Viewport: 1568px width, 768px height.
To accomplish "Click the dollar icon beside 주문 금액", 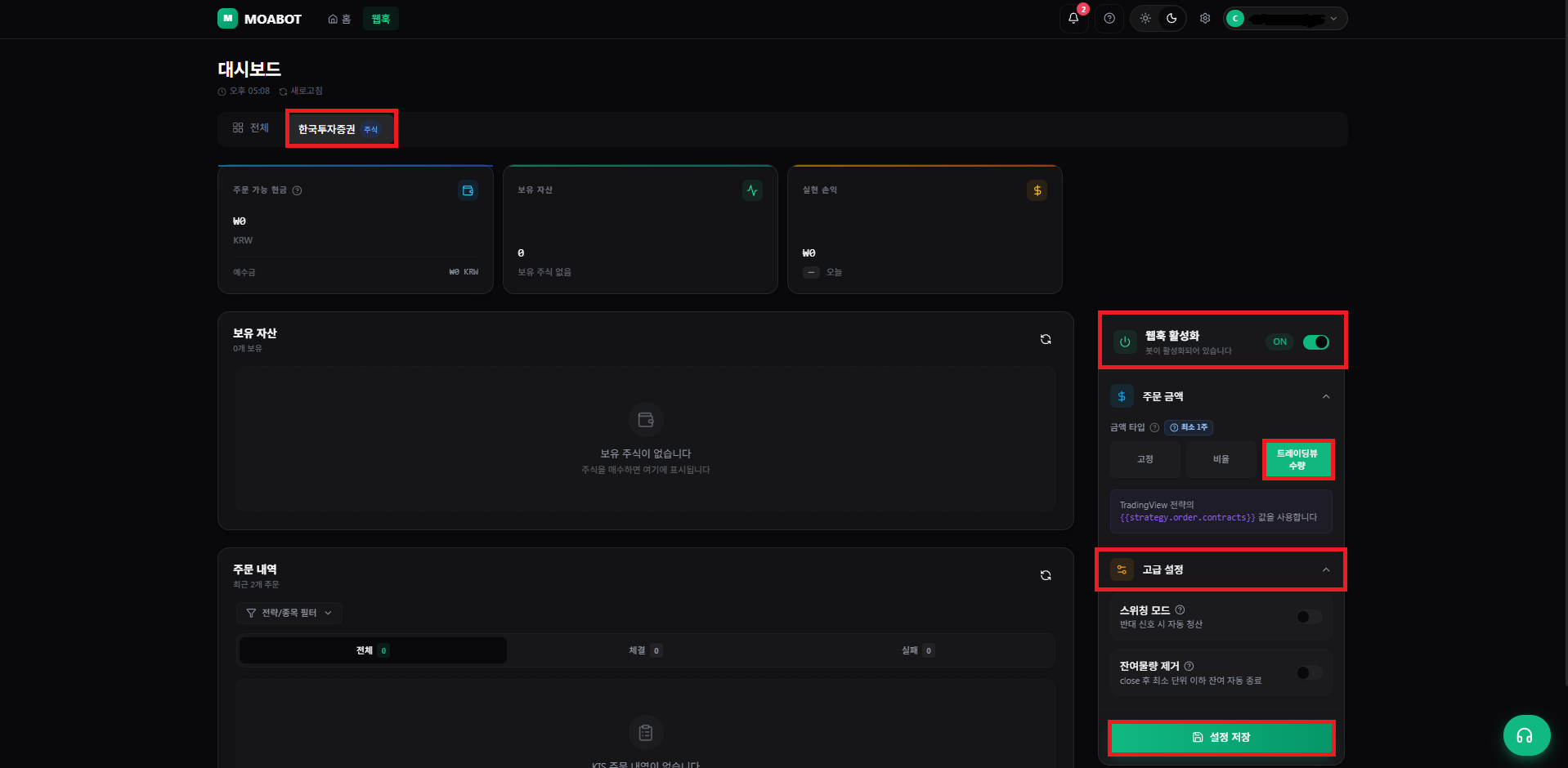I will point(1122,396).
